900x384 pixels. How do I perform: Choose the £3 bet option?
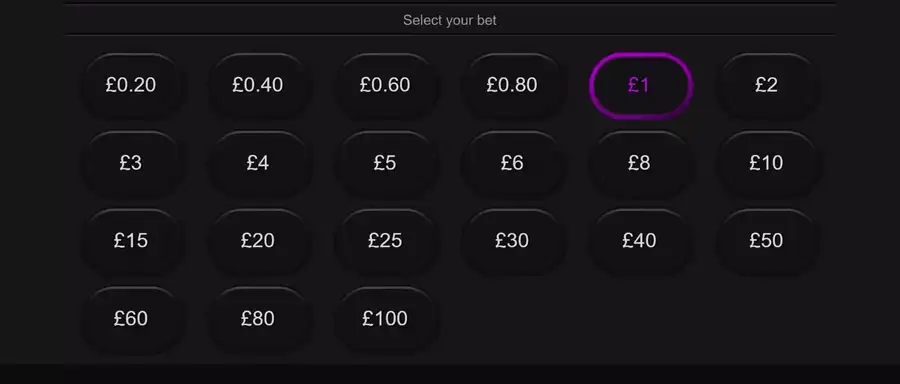point(131,164)
